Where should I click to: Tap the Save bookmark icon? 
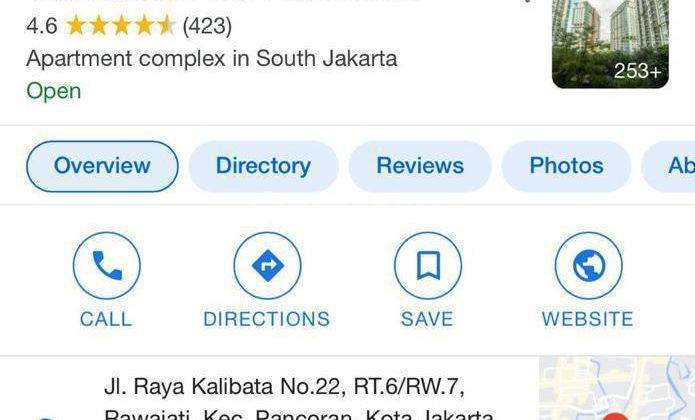click(x=428, y=266)
